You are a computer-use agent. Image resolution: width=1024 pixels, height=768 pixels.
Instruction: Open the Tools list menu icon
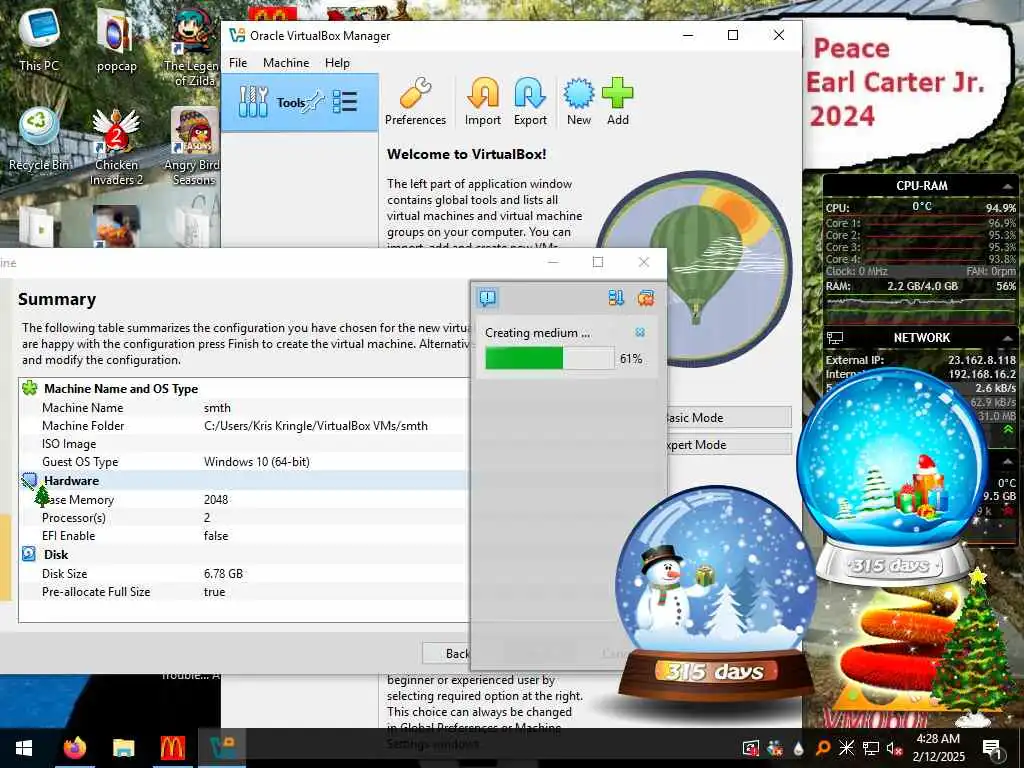[x=345, y=102]
